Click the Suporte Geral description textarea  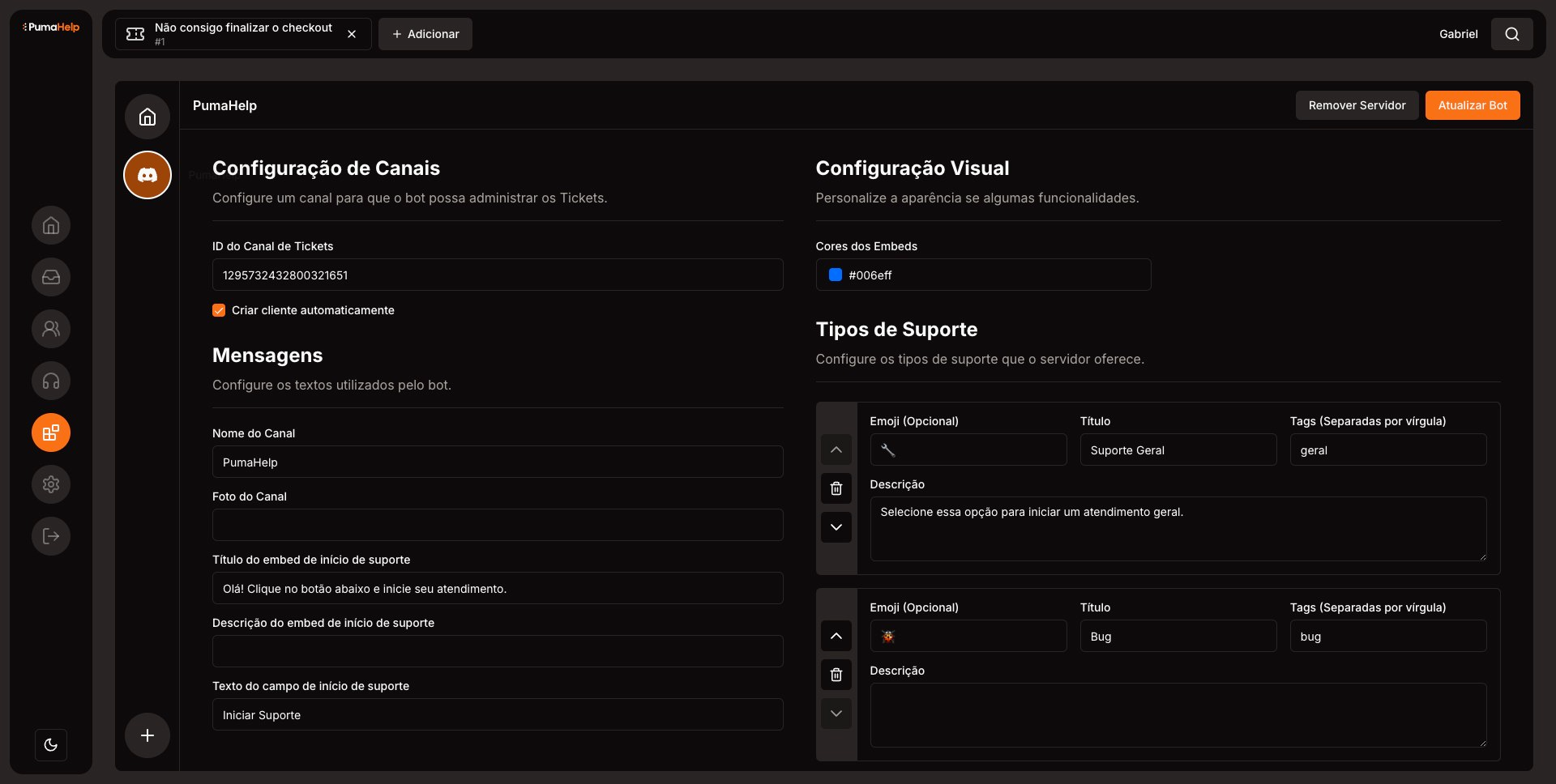(x=1178, y=529)
